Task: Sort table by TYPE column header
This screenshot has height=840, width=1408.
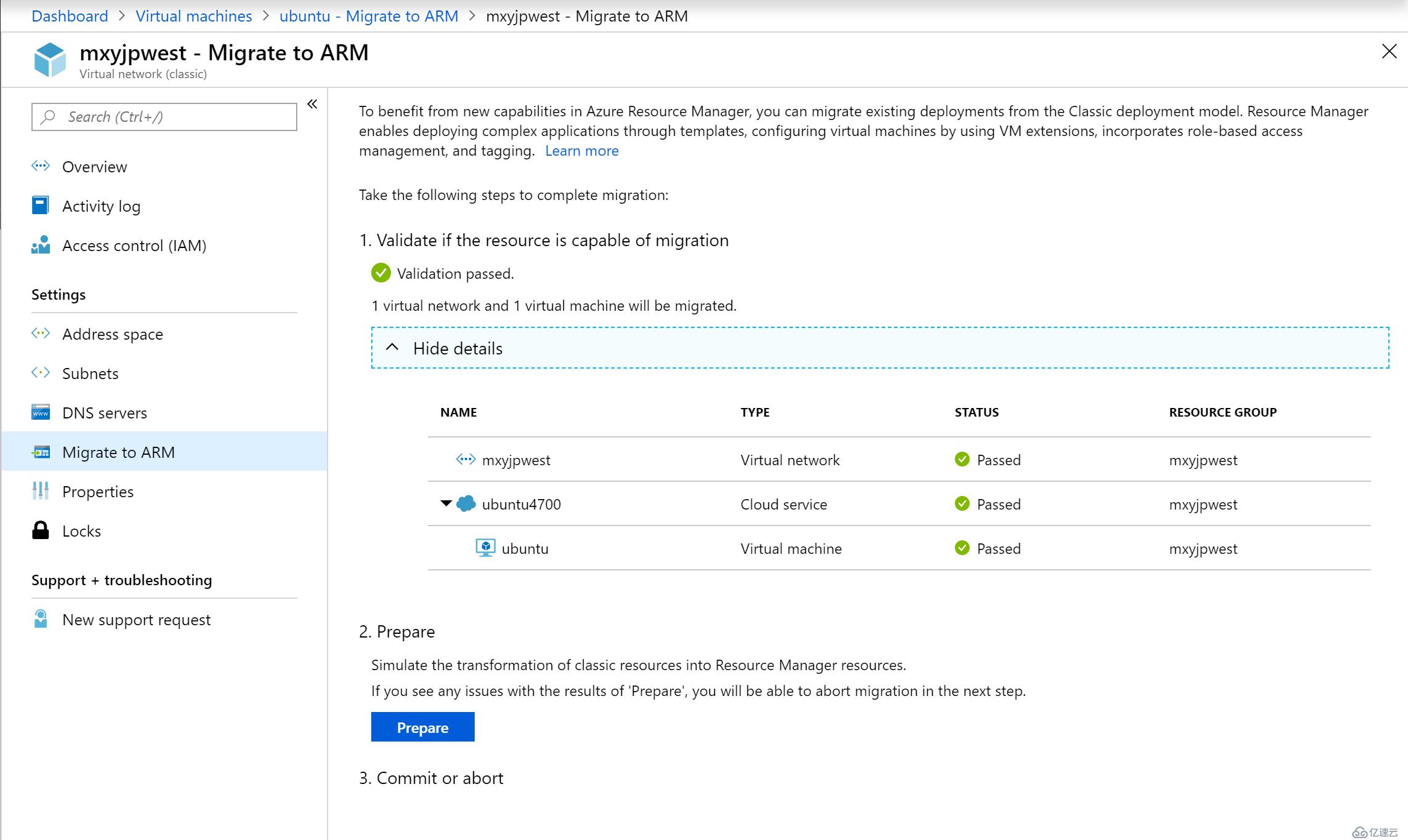Action: click(x=755, y=412)
